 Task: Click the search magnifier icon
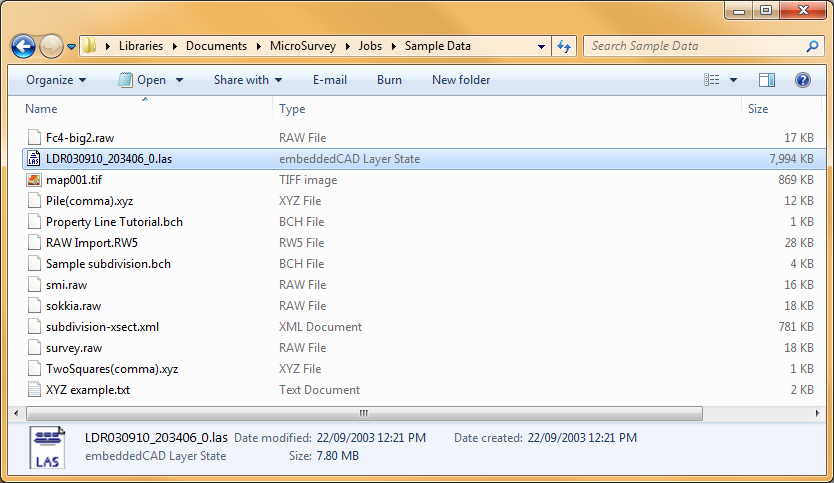point(812,46)
